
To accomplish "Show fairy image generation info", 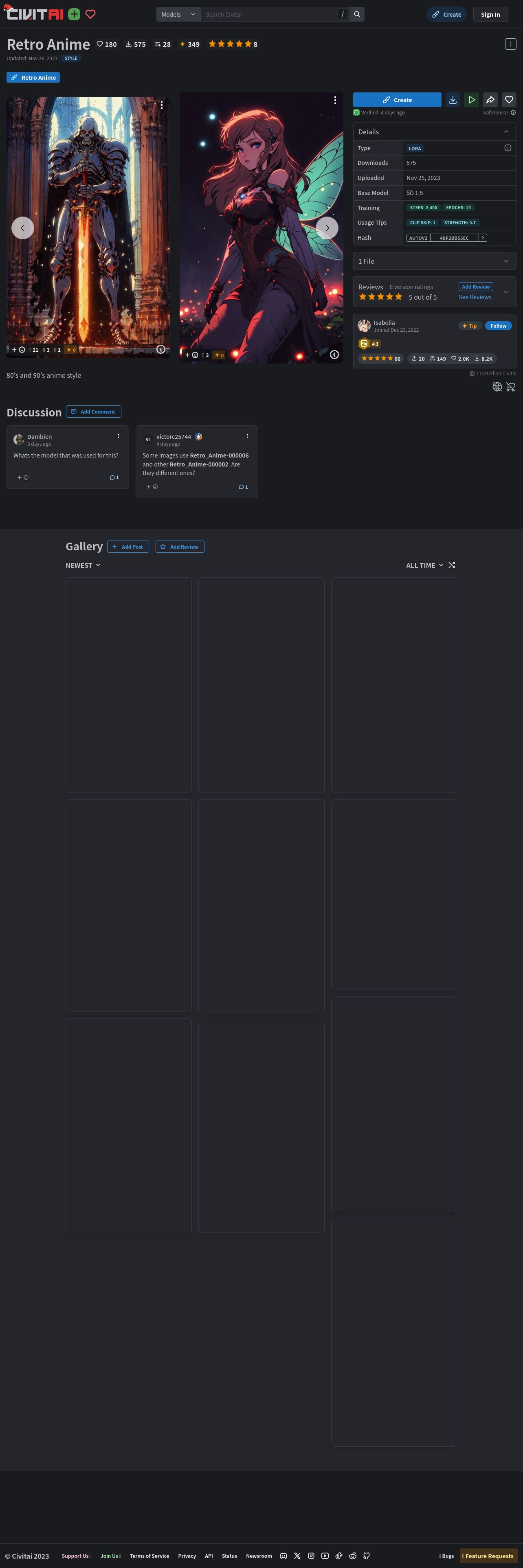I will click(x=334, y=354).
